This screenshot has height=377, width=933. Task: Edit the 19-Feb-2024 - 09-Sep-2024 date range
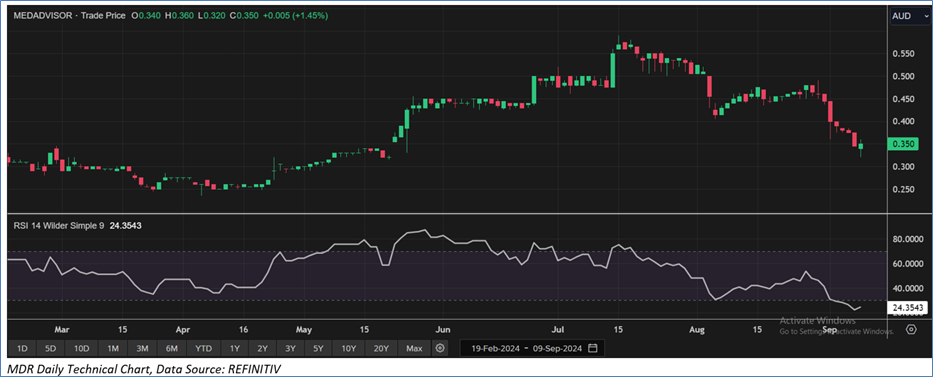[532, 348]
